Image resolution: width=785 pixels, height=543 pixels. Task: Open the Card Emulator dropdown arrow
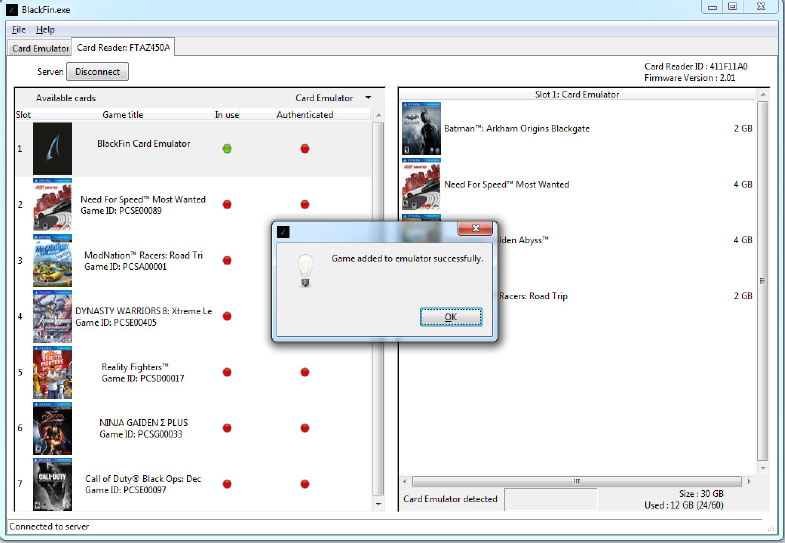[x=368, y=98]
